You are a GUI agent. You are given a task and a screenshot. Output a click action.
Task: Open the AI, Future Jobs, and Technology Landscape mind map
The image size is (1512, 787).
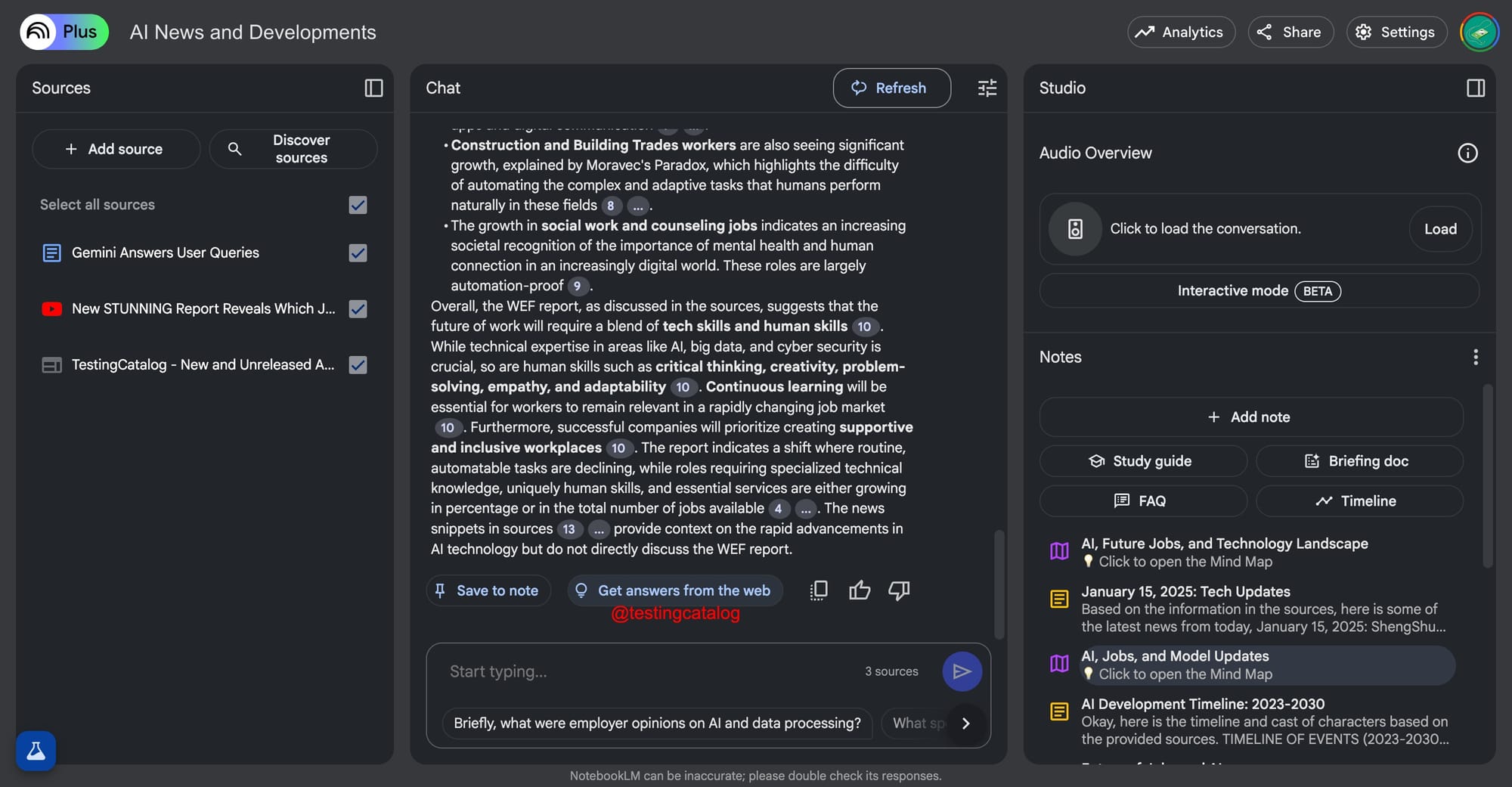1251,553
